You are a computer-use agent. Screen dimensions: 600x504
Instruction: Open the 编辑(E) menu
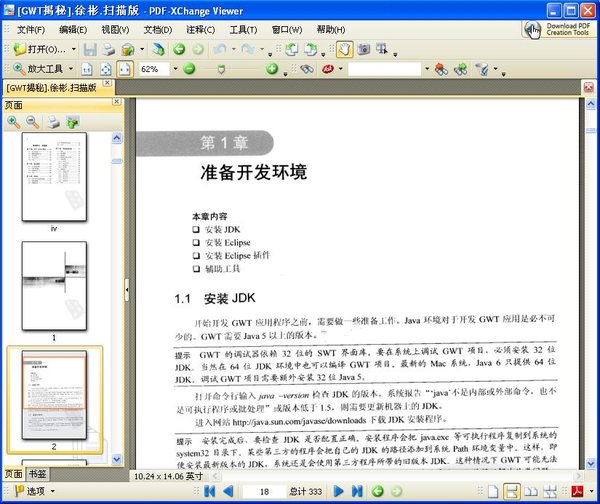pyautogui.click(x=73, y=29)
